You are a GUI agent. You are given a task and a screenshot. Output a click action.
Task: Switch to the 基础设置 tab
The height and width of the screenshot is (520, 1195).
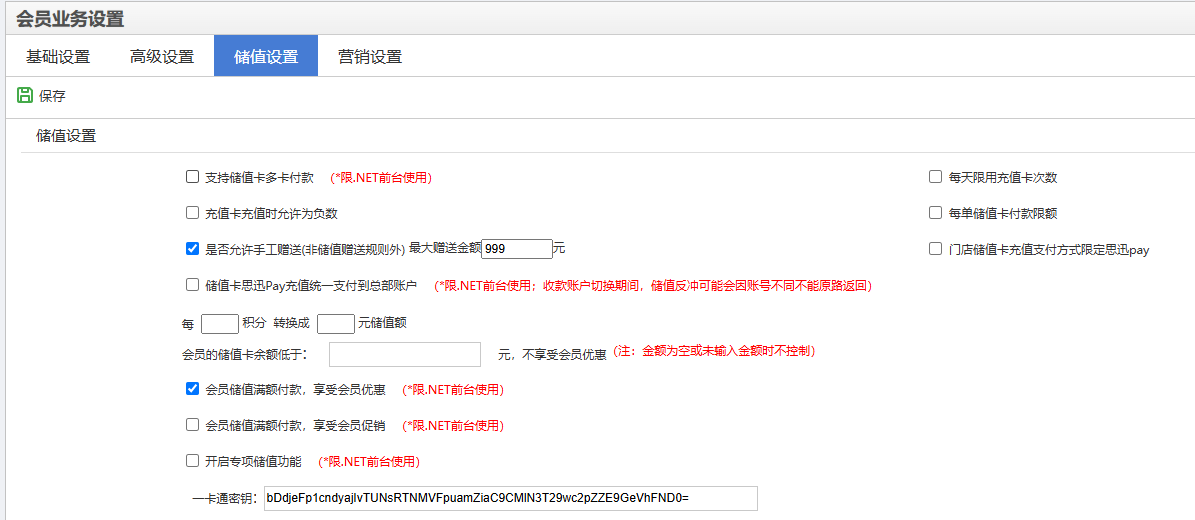pos(58,57)
